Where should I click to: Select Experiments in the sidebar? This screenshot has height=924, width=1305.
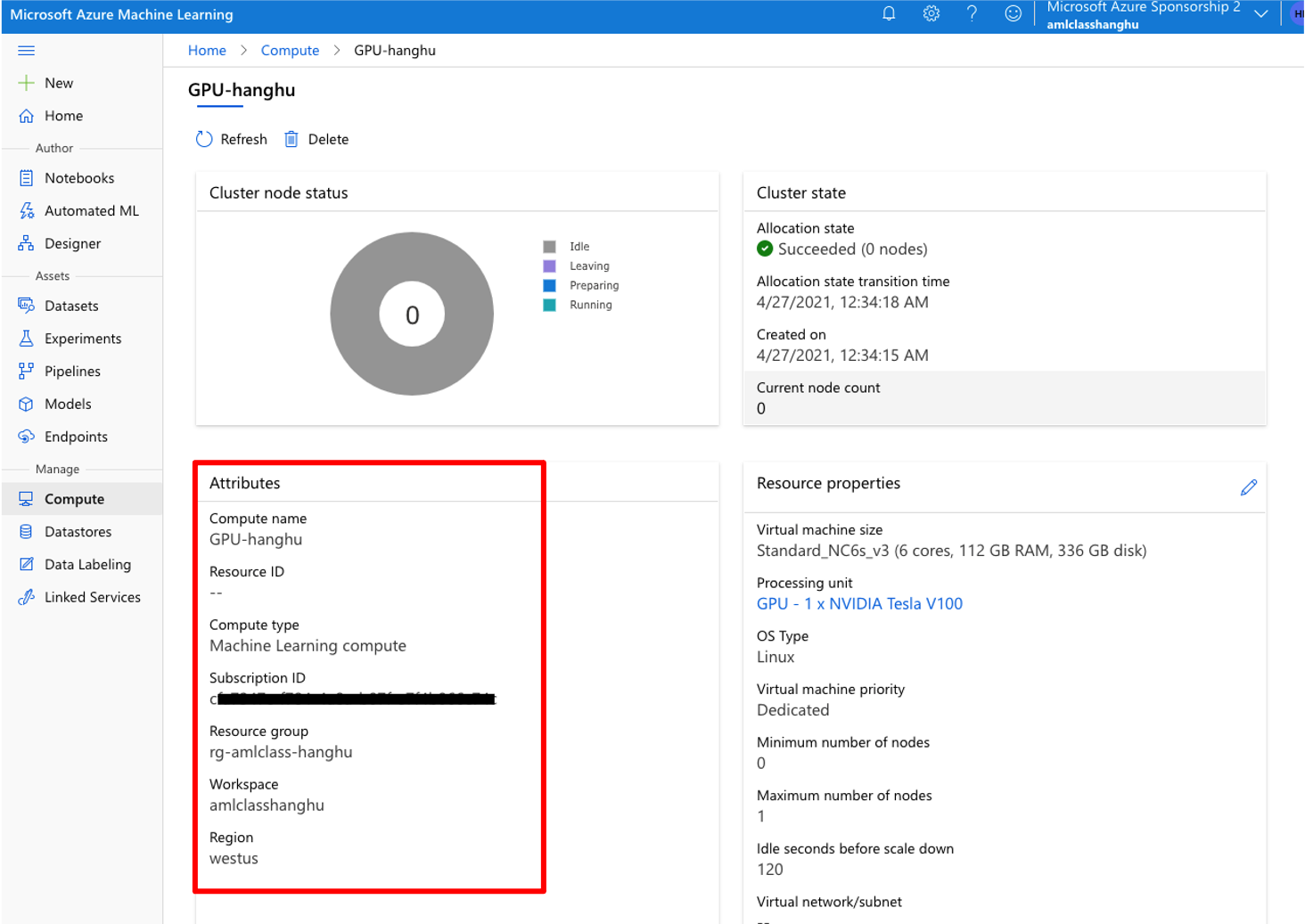pyautogui.click(x=83, y=339)
